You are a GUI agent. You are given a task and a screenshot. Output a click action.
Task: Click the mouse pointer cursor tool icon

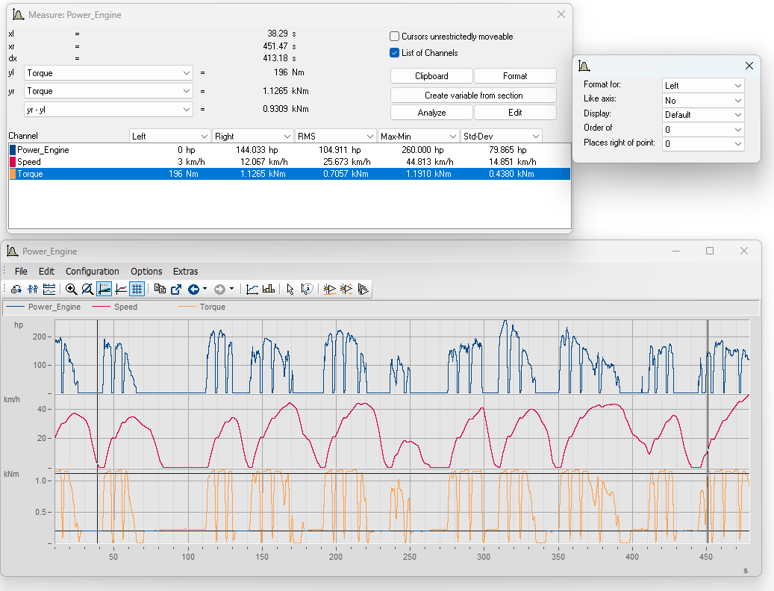(x=290, y=289)
